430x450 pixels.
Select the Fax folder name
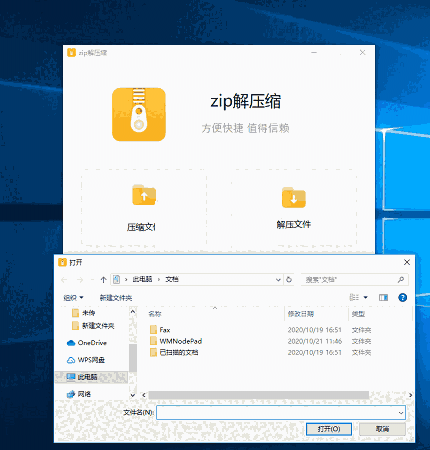coord(165,330)
